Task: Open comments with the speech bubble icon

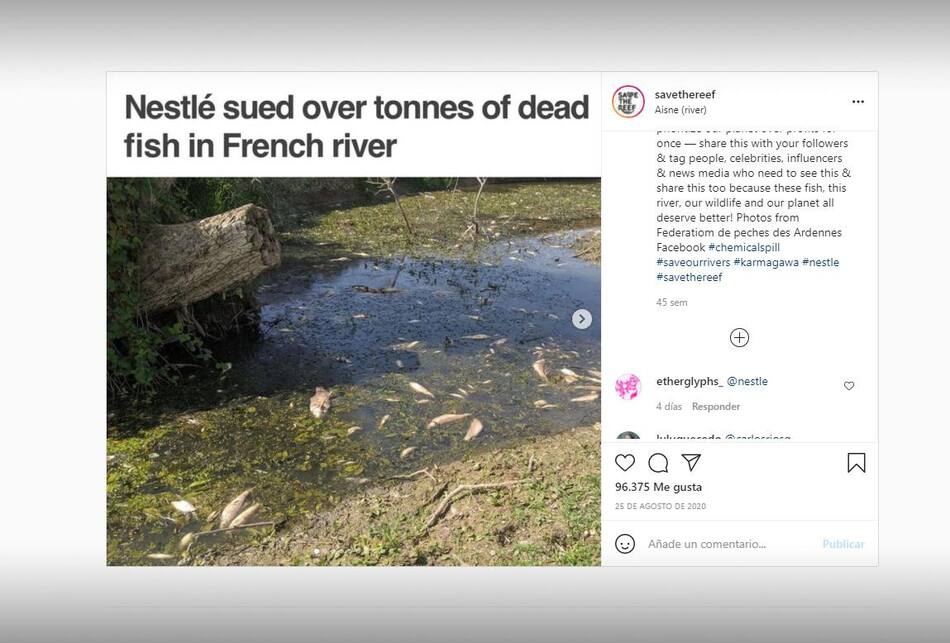Action: (x=658, y=462)
